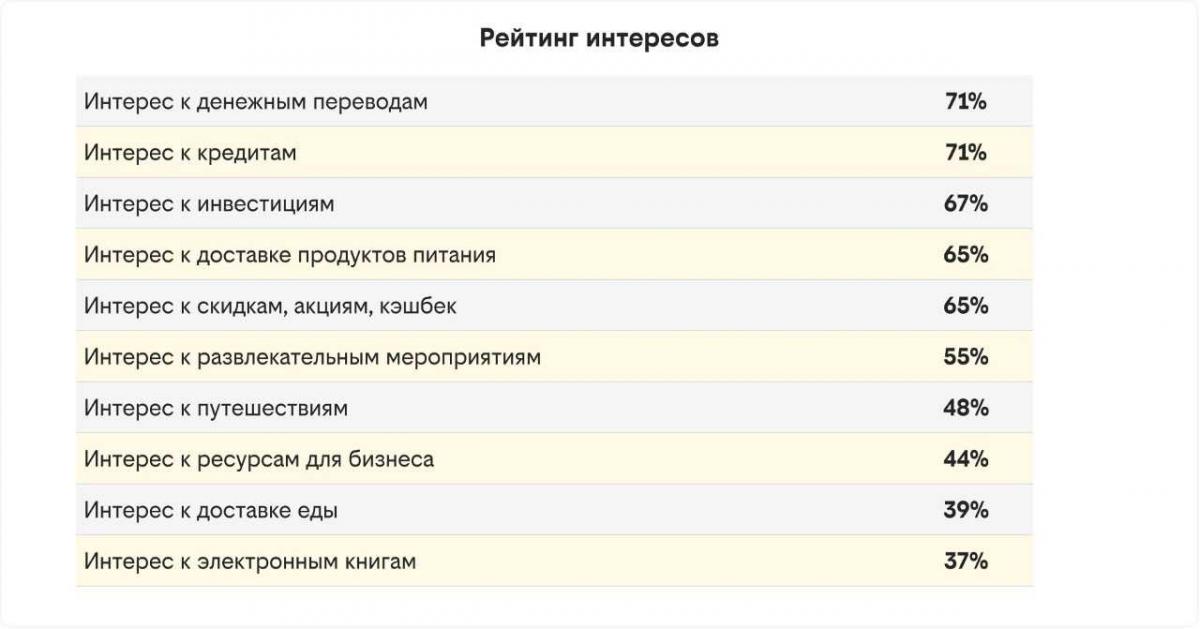Select the 'Интерес к доставке еды' row
1200x629 pixels.
pyautogui.click(x=554, y=509)
